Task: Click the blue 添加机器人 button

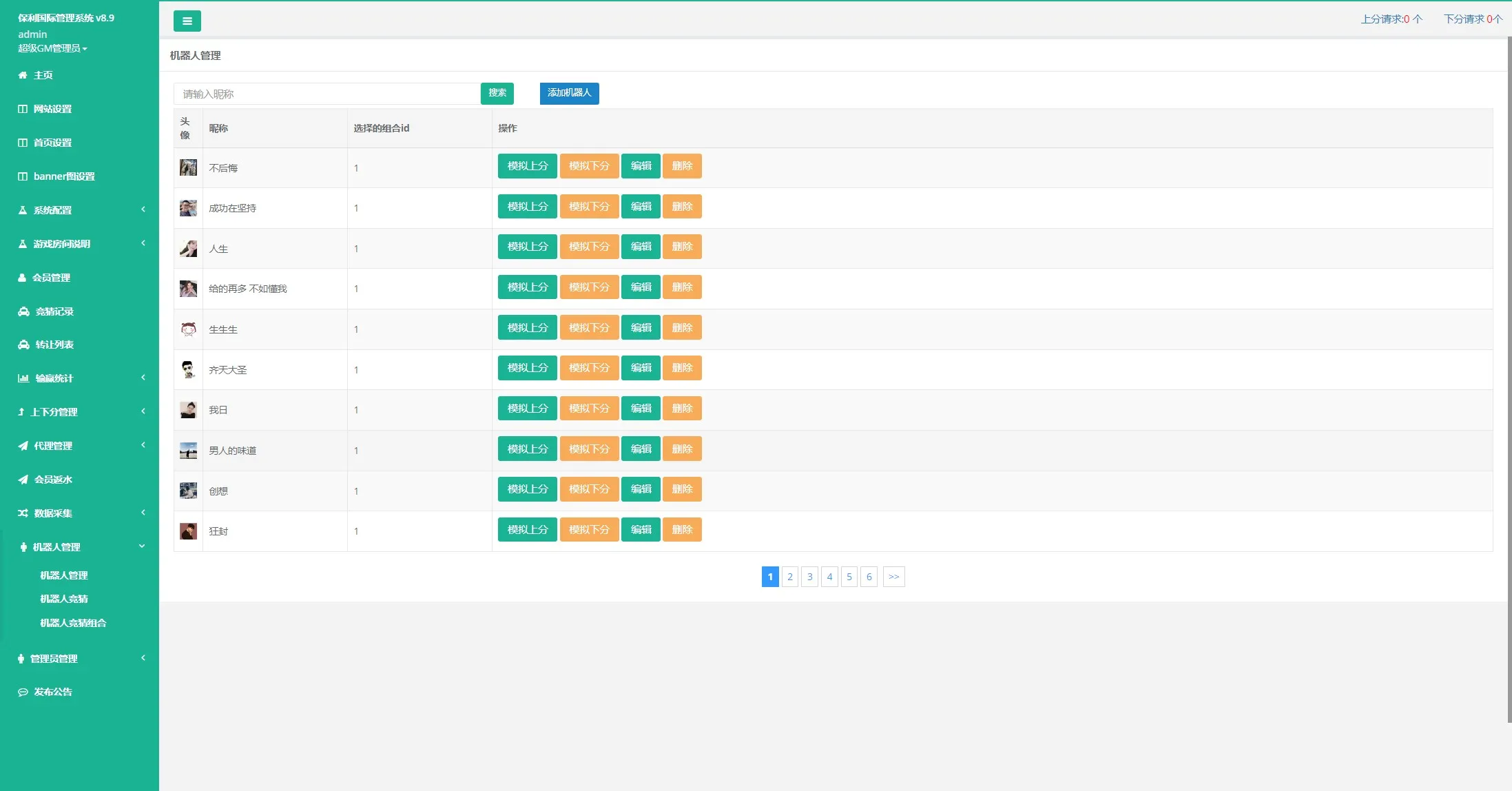Action: (x=569, y=93)
